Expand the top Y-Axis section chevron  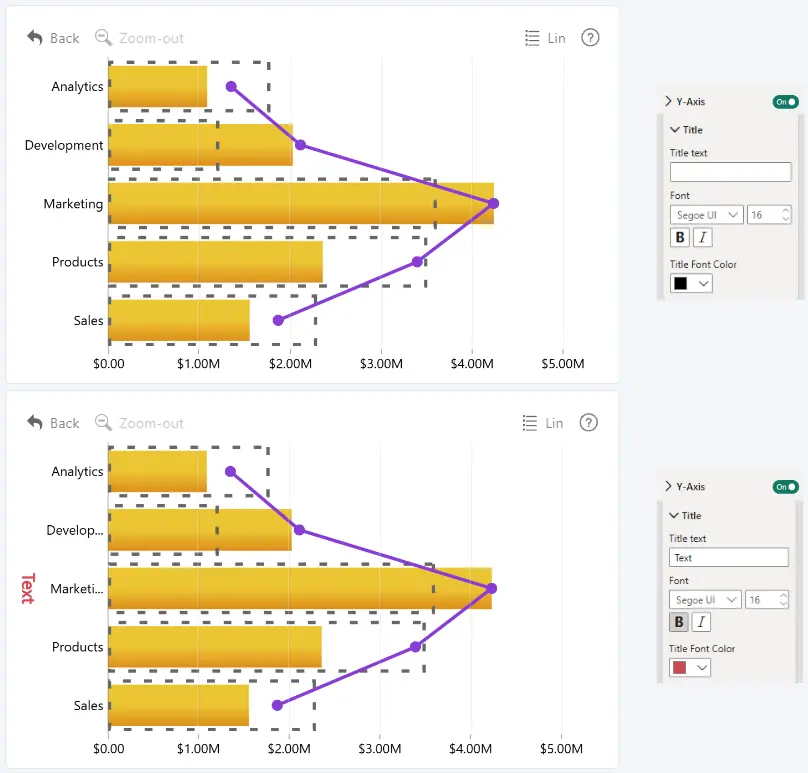pos(668,101)
